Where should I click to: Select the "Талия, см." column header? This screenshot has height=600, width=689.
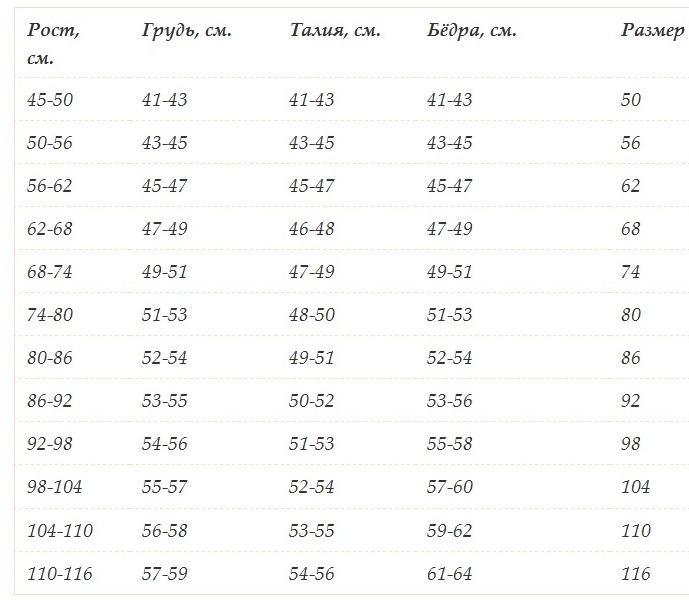334,31
